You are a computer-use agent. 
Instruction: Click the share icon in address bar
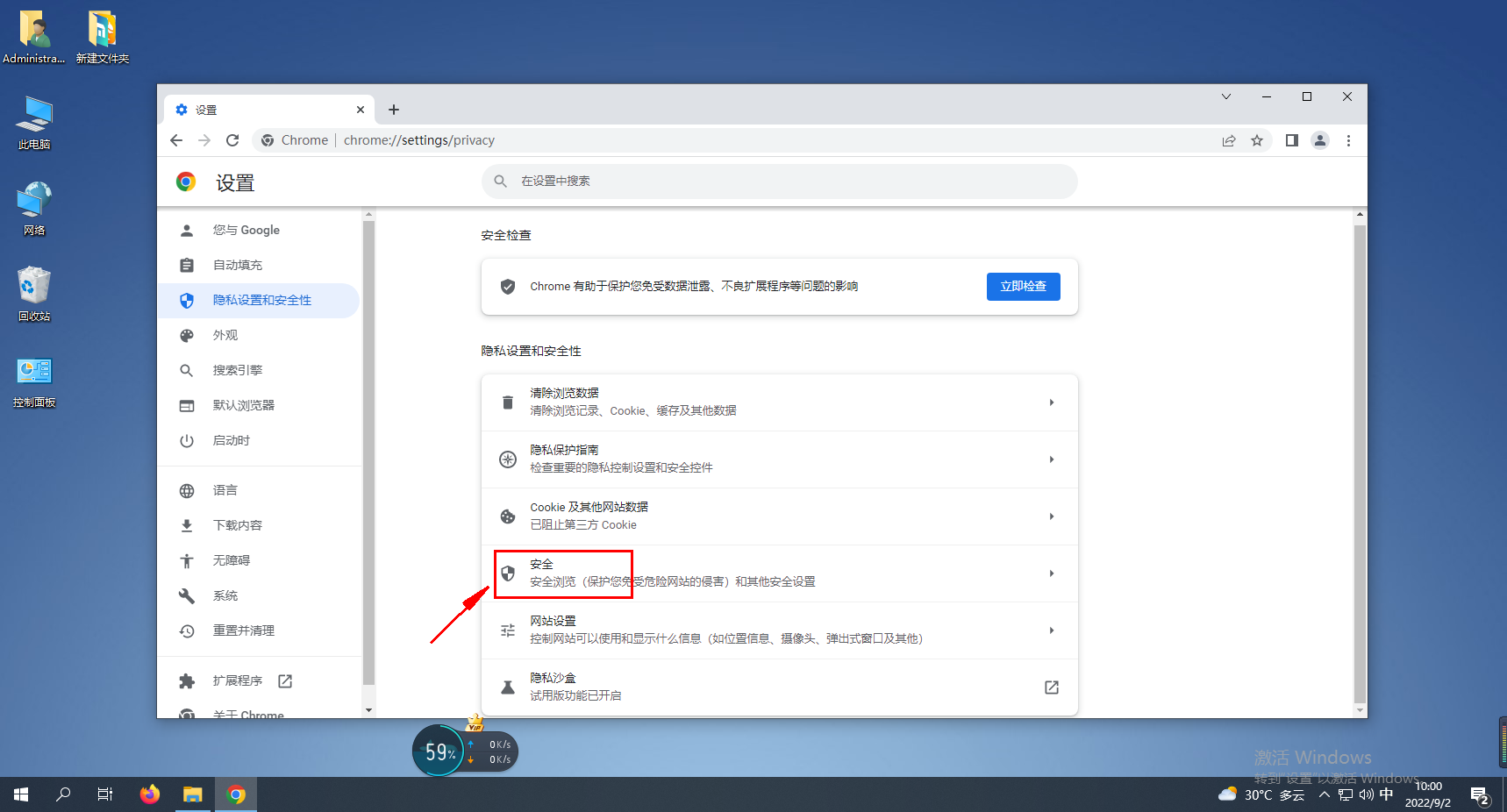tap(1229, 140)
